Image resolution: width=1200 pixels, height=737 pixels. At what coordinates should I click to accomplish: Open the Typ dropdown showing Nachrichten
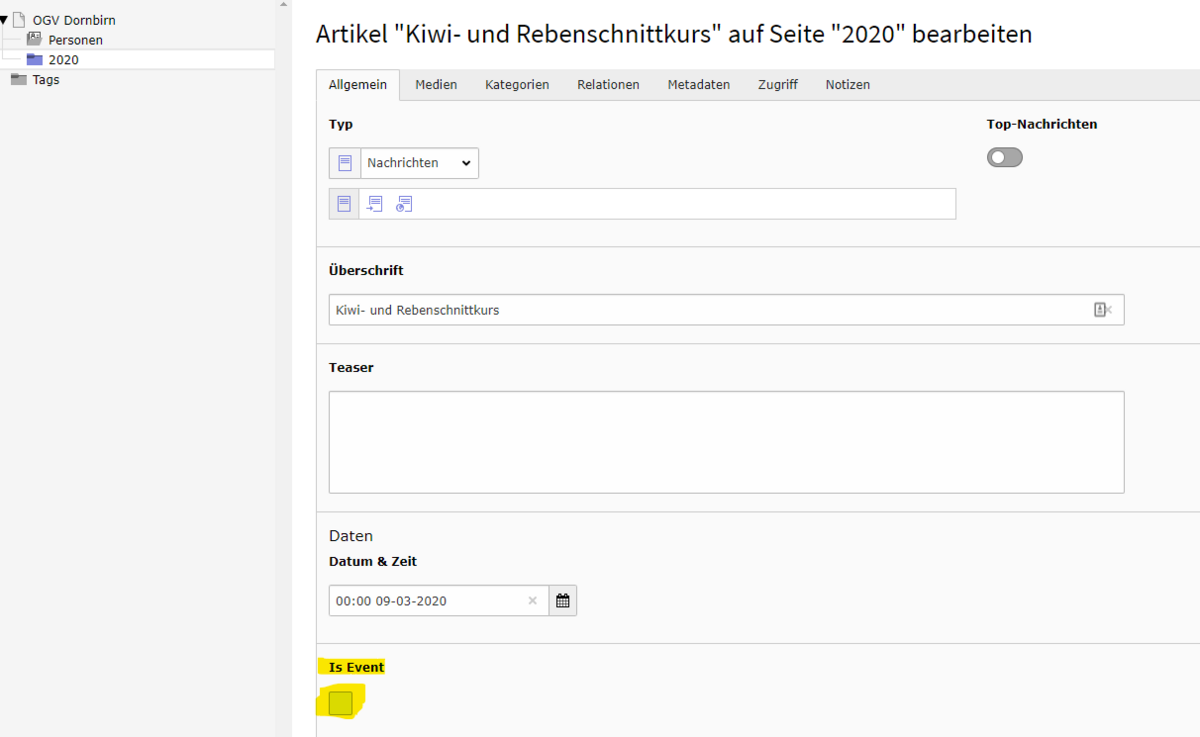tap(418, 163)
